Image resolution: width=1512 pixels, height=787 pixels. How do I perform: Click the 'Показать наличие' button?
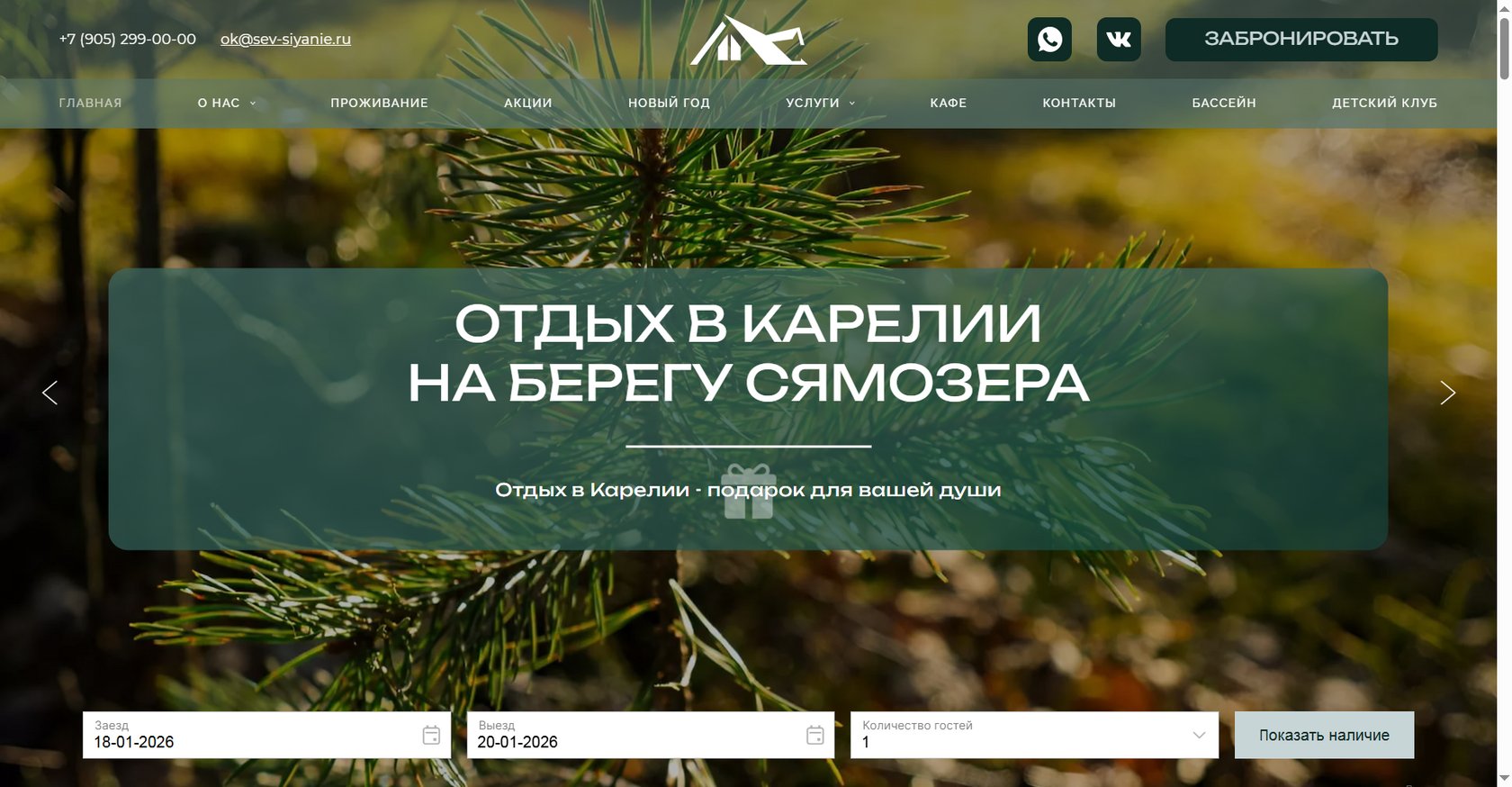coord(1324,735)
